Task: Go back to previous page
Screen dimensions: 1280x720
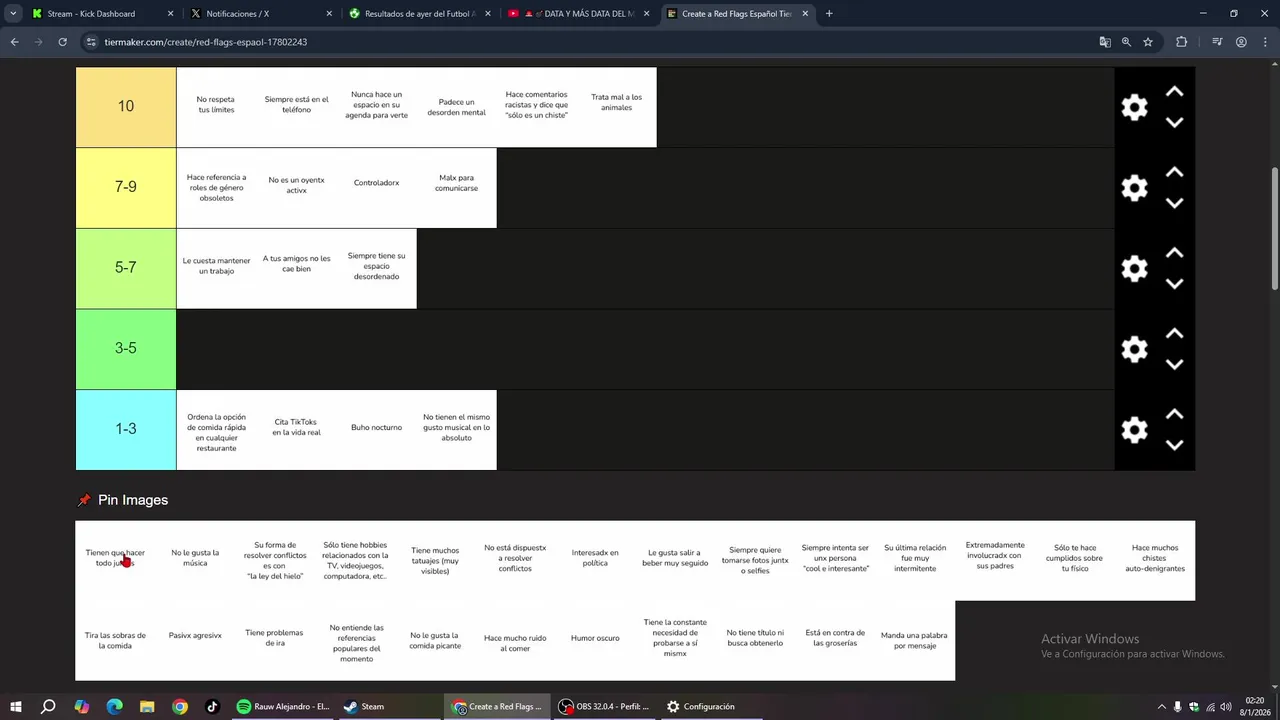Action: pyautogui.click(x=14, y=42)
